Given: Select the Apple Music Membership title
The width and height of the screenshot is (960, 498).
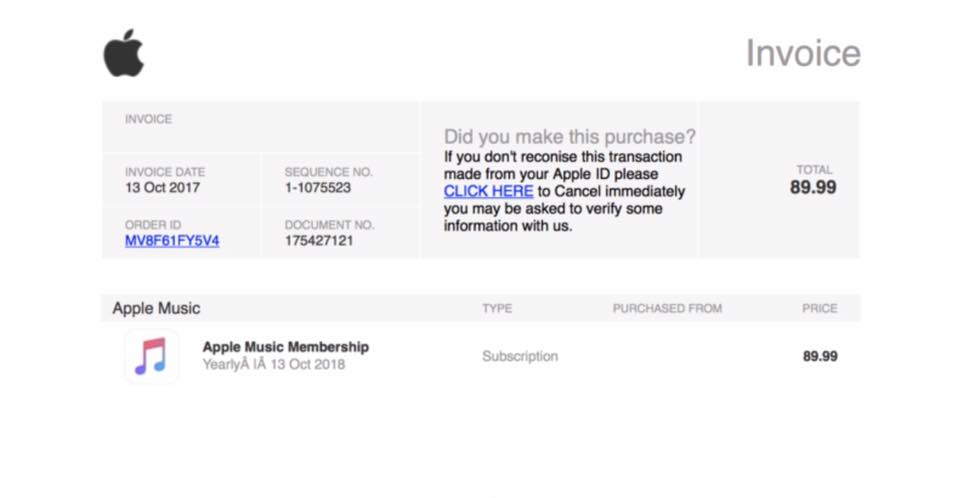Looking at the screenshot, I should pyautogui.click(x=286, y=347).
